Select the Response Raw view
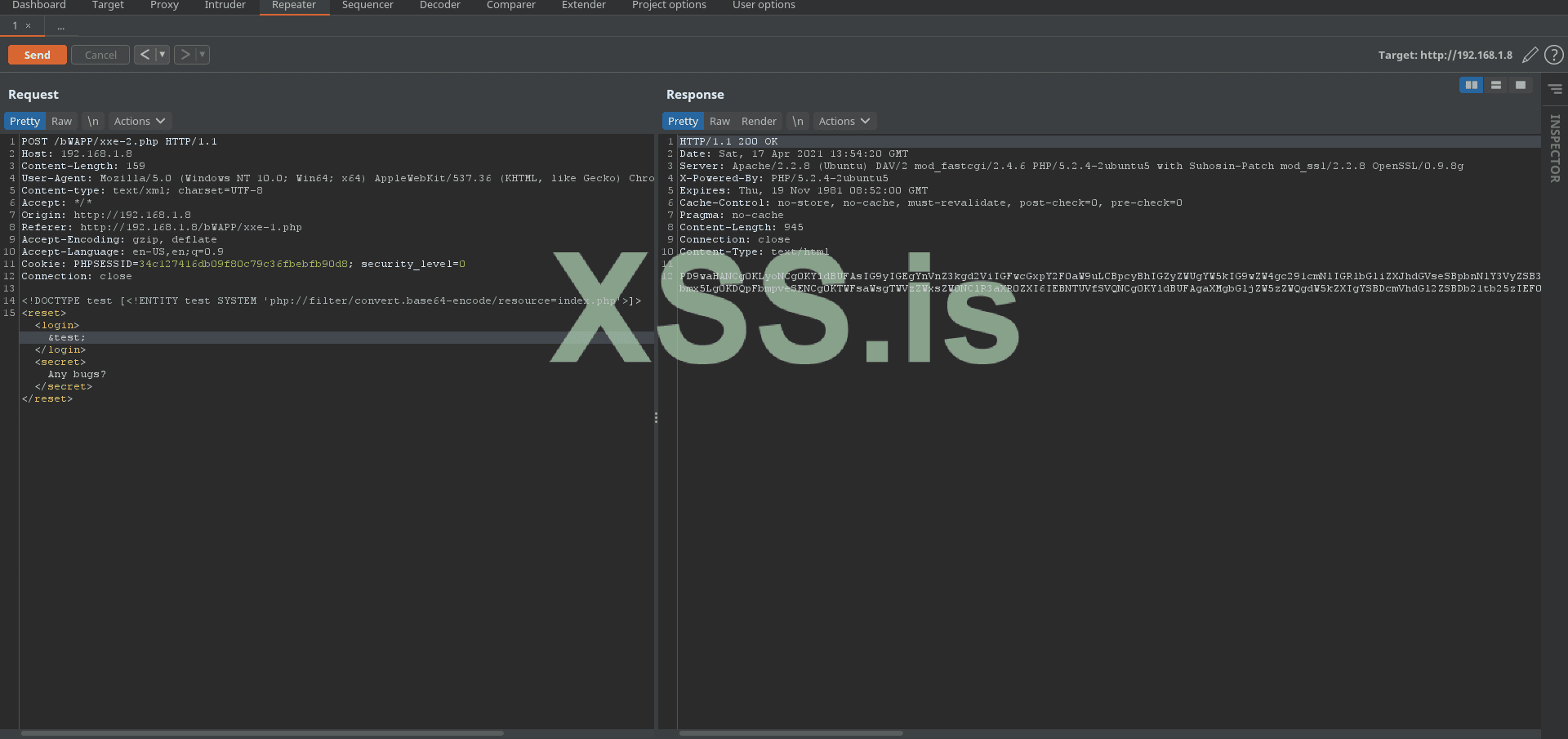The image size is (1568, 739). tap(719, 121)
